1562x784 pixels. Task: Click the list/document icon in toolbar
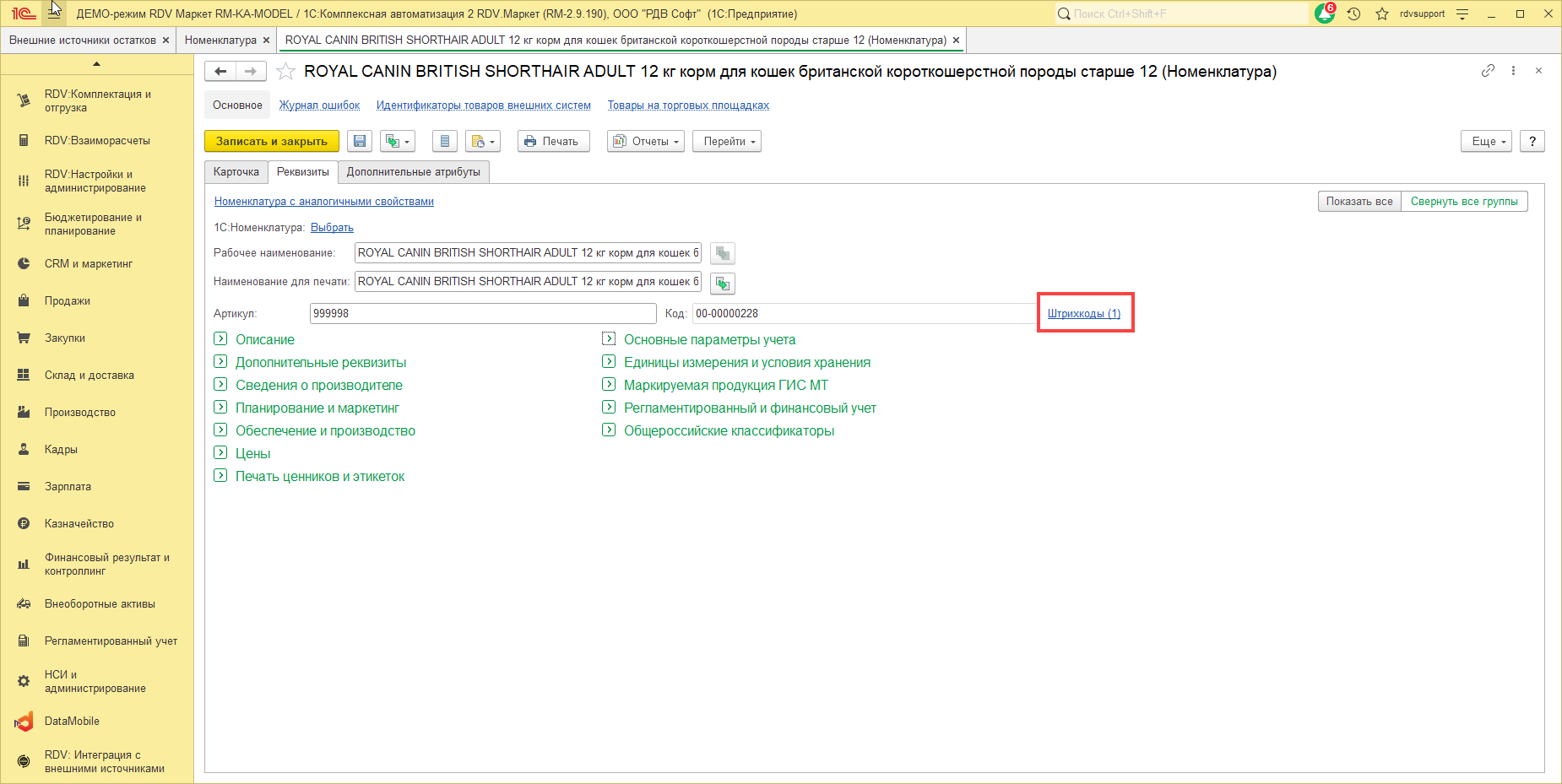pos(444,141)
